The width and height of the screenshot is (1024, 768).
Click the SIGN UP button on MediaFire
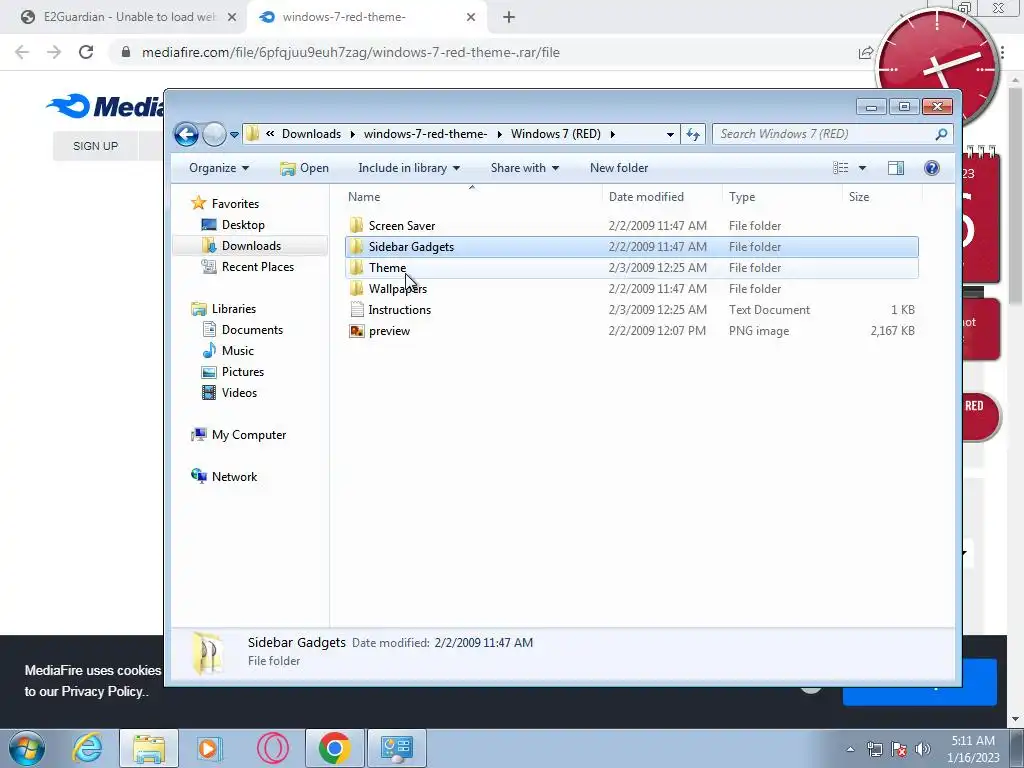click(x=95, y=146)
